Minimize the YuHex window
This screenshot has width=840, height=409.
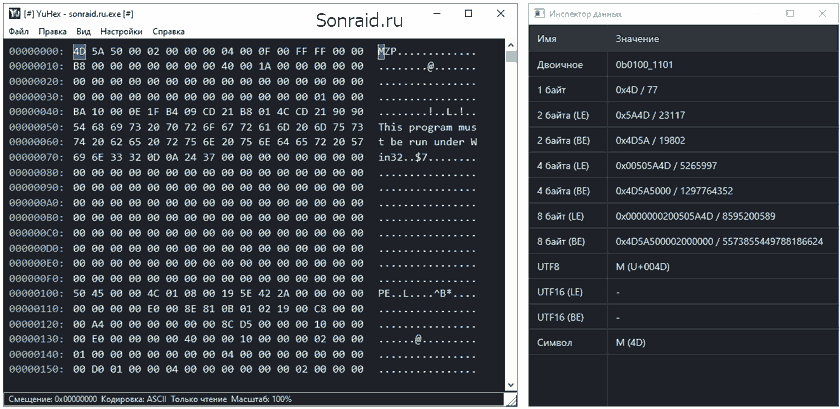click(437, 14)
